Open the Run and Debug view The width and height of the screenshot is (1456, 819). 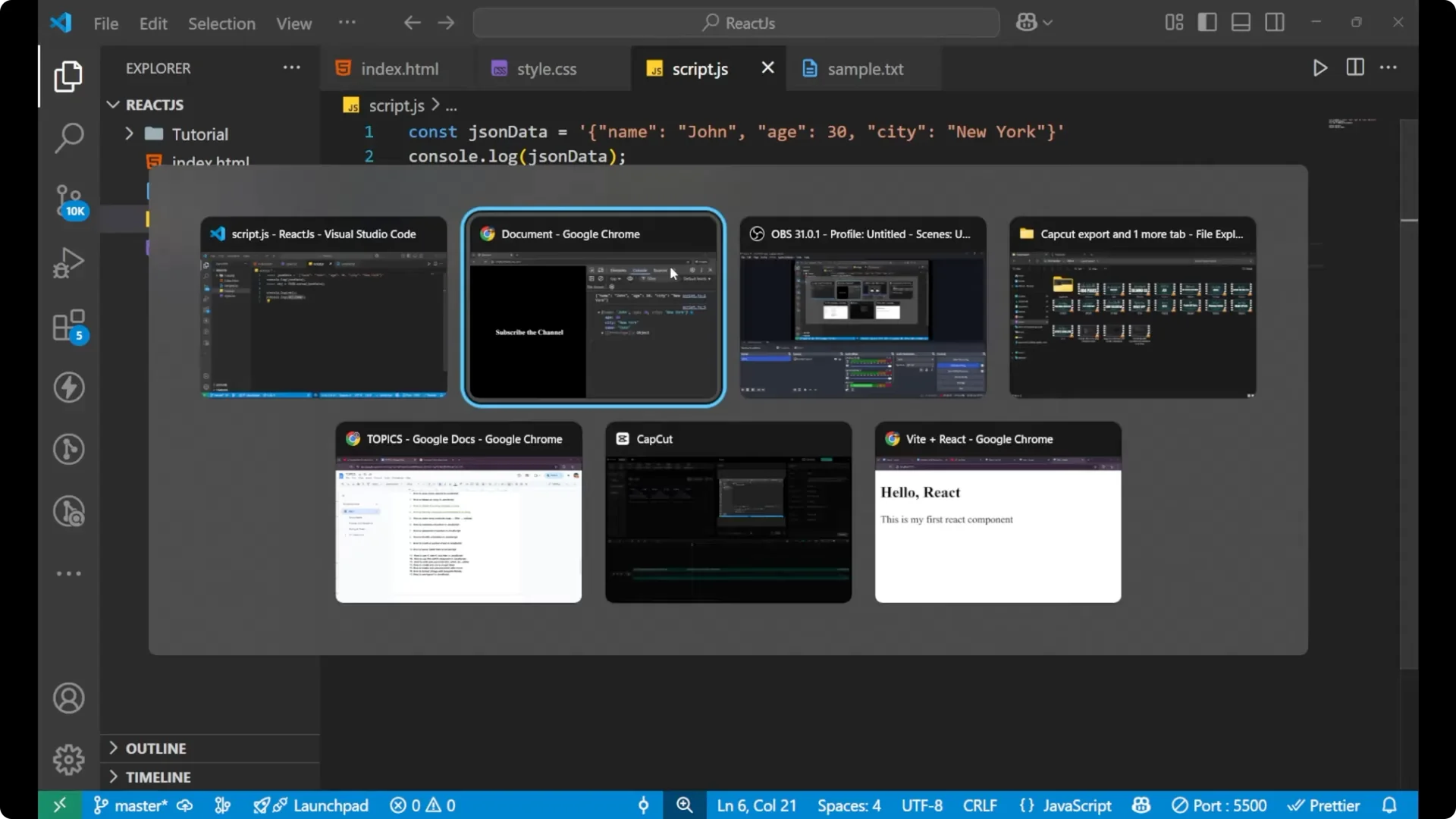69,262
